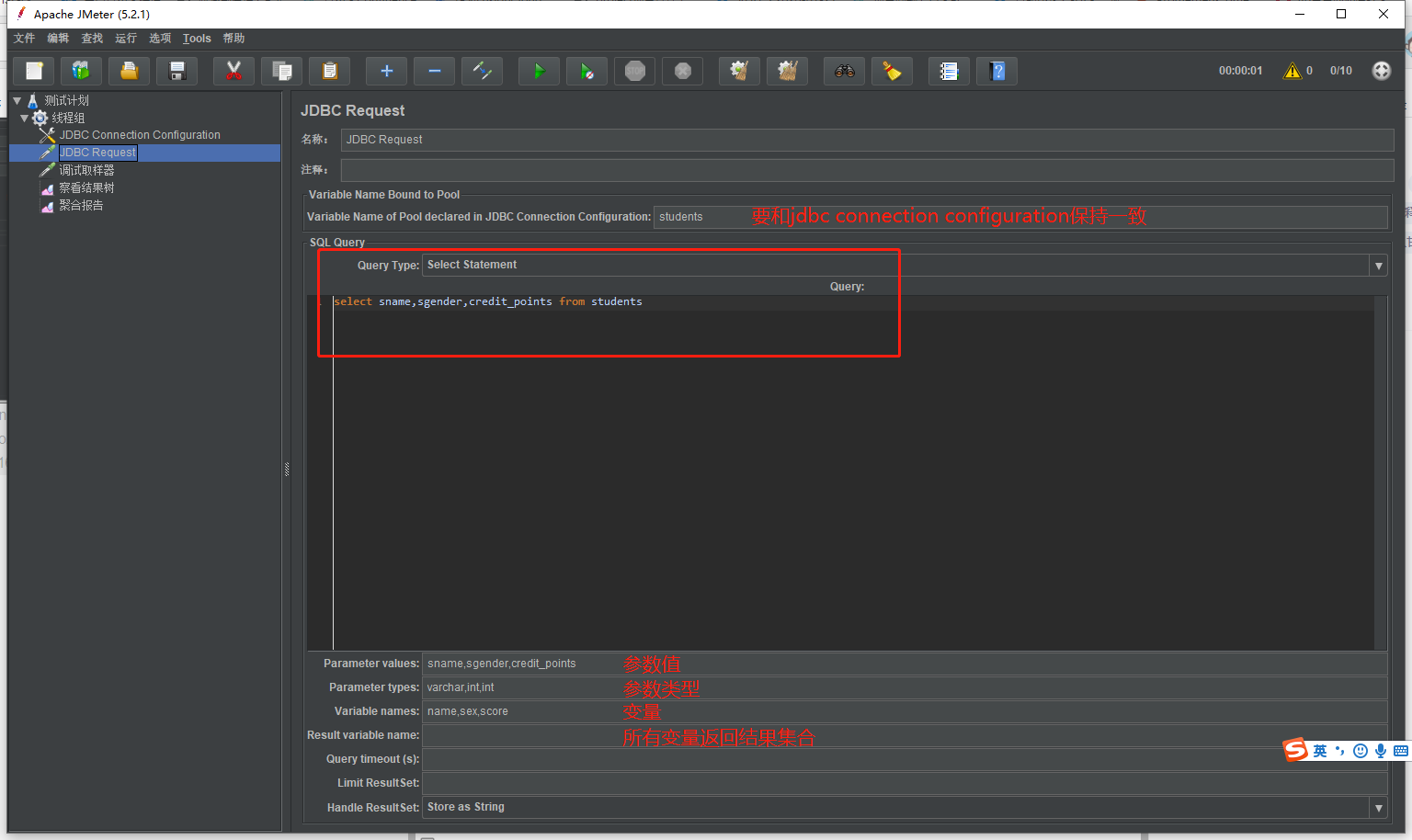Image resolution: width=1412 pixels, height=840 pixels.
Task: Click the Open file toolbar icon
Action: pyautogui.click(x=130, y=71)
